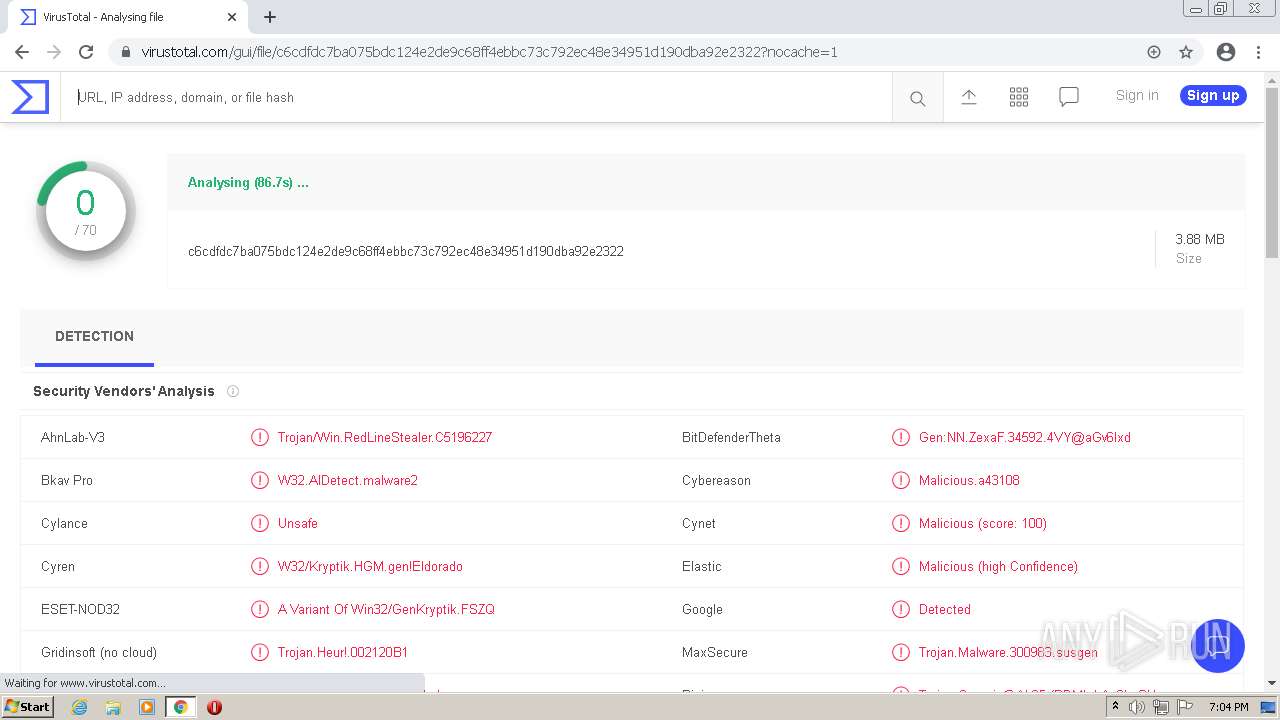
Task: Click the AhnLab-V3 detection alert icon
Action: pyautogui.click(x=260, y=437)
